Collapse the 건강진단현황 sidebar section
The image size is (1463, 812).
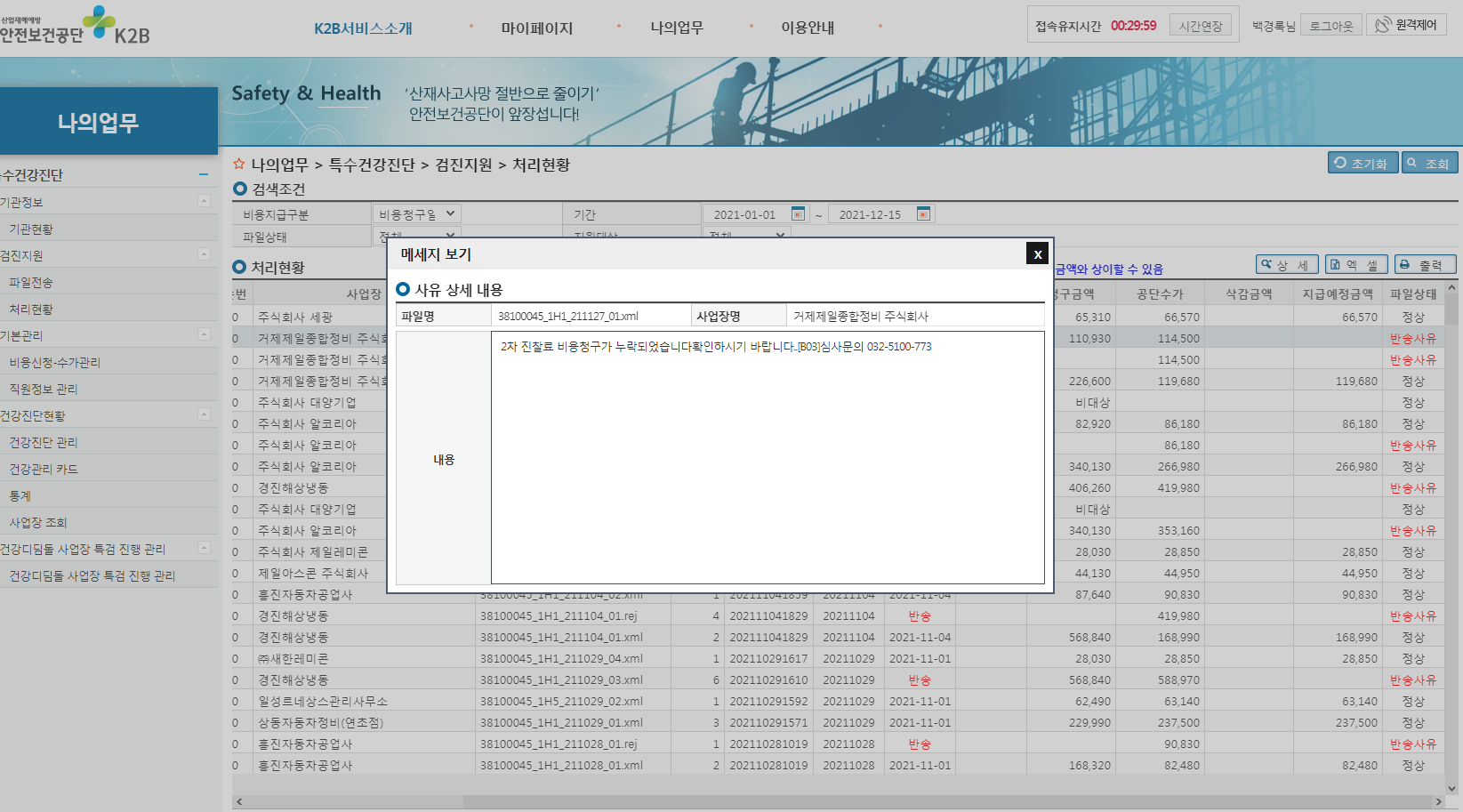(x=204, y=414)
